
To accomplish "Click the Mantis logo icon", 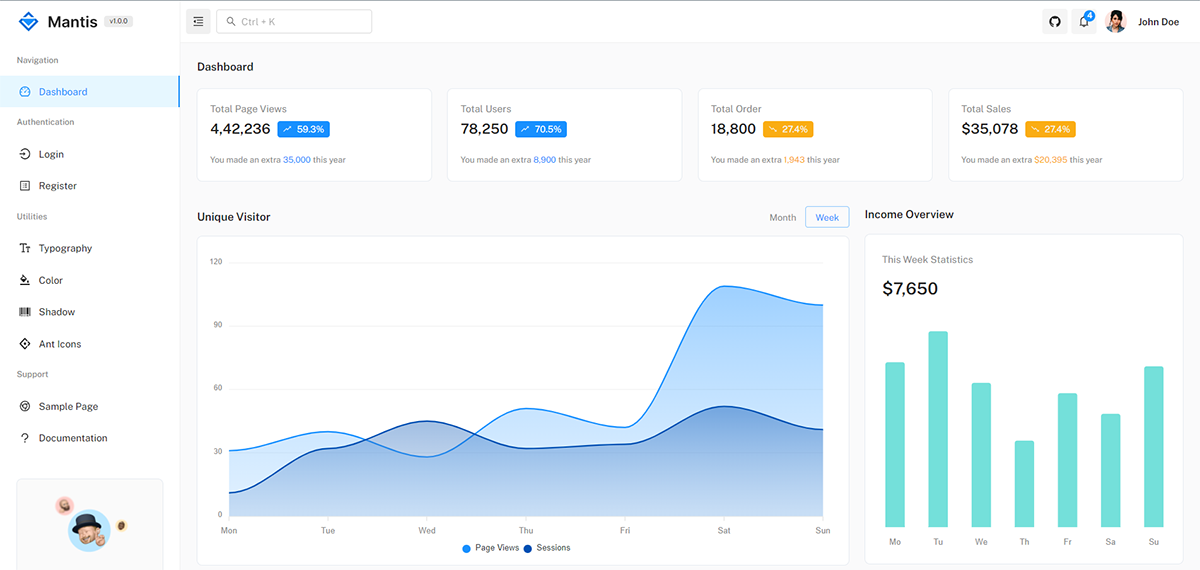I will pyautogui.click(x=28, y=21).
